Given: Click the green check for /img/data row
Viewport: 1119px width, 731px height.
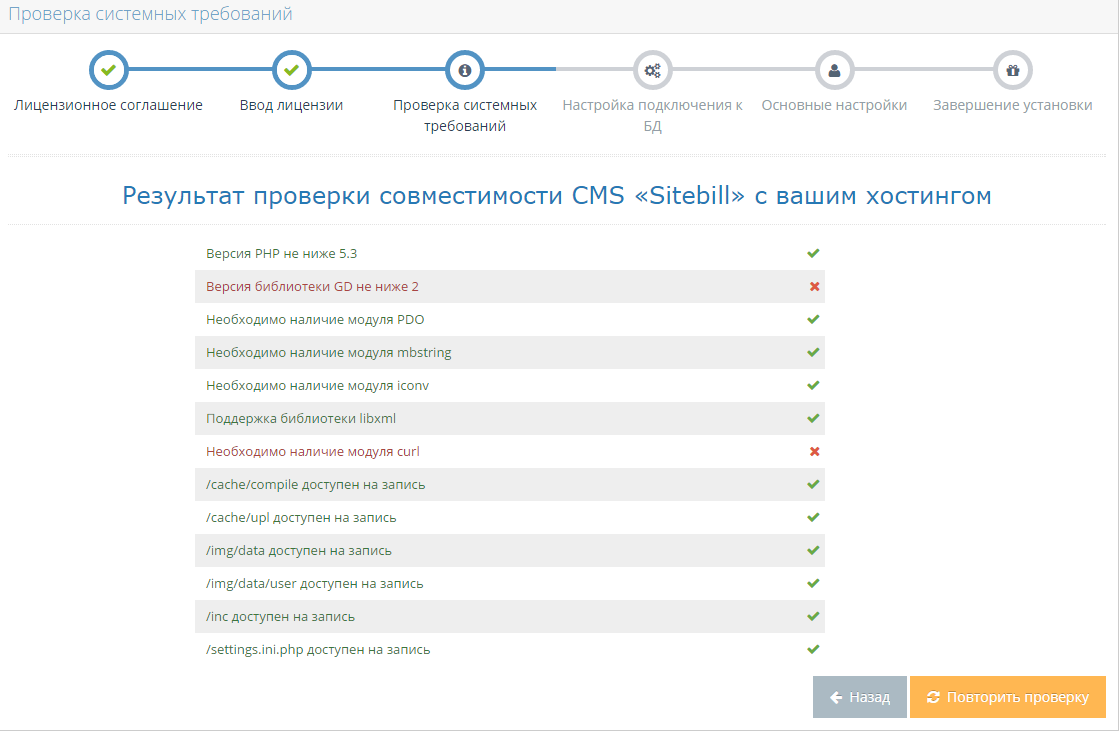Looking at the screenshot, I should point(813,550).
